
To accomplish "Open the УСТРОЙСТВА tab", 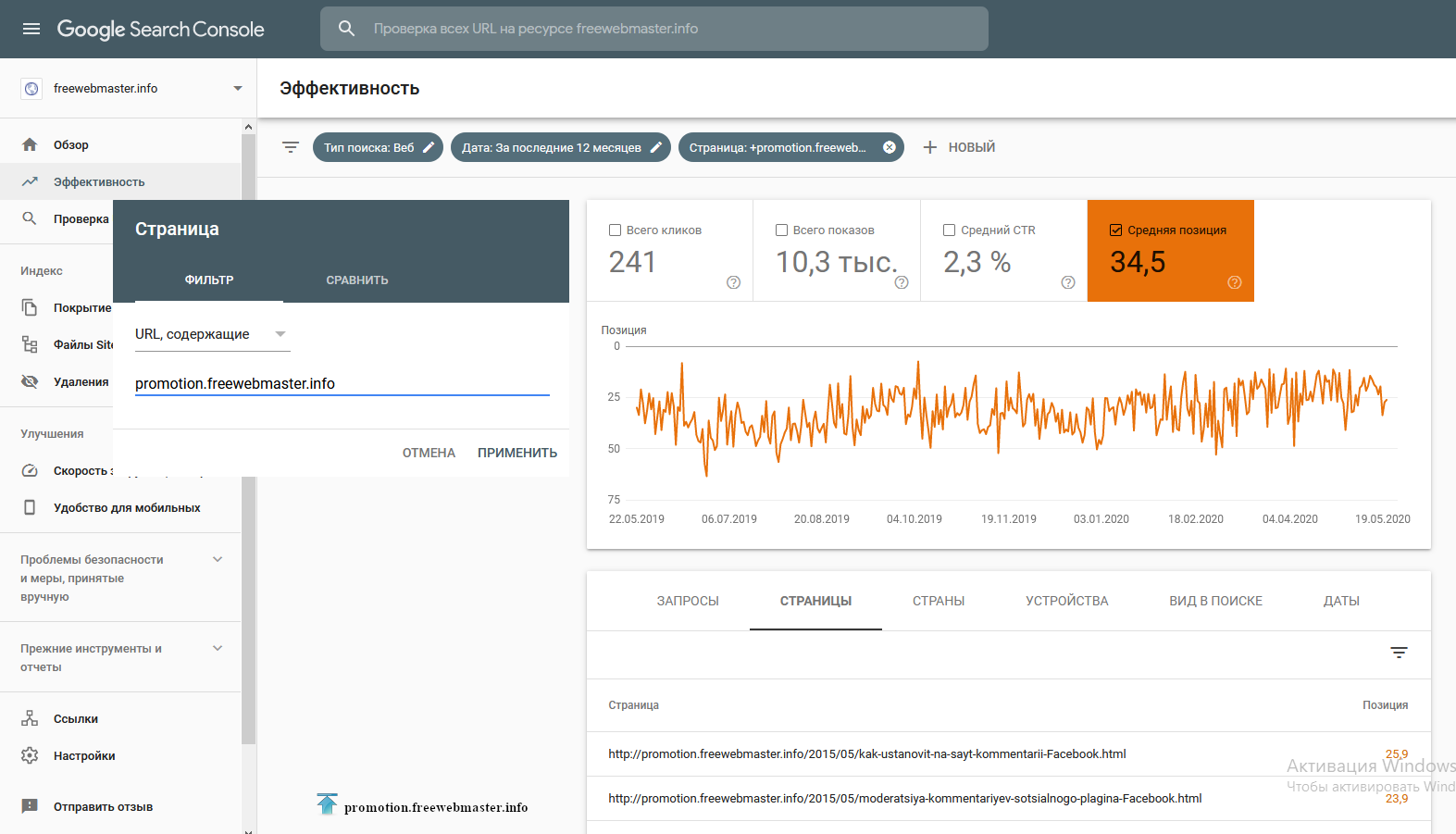I will pyautogui.click(x=1067, y=601).
